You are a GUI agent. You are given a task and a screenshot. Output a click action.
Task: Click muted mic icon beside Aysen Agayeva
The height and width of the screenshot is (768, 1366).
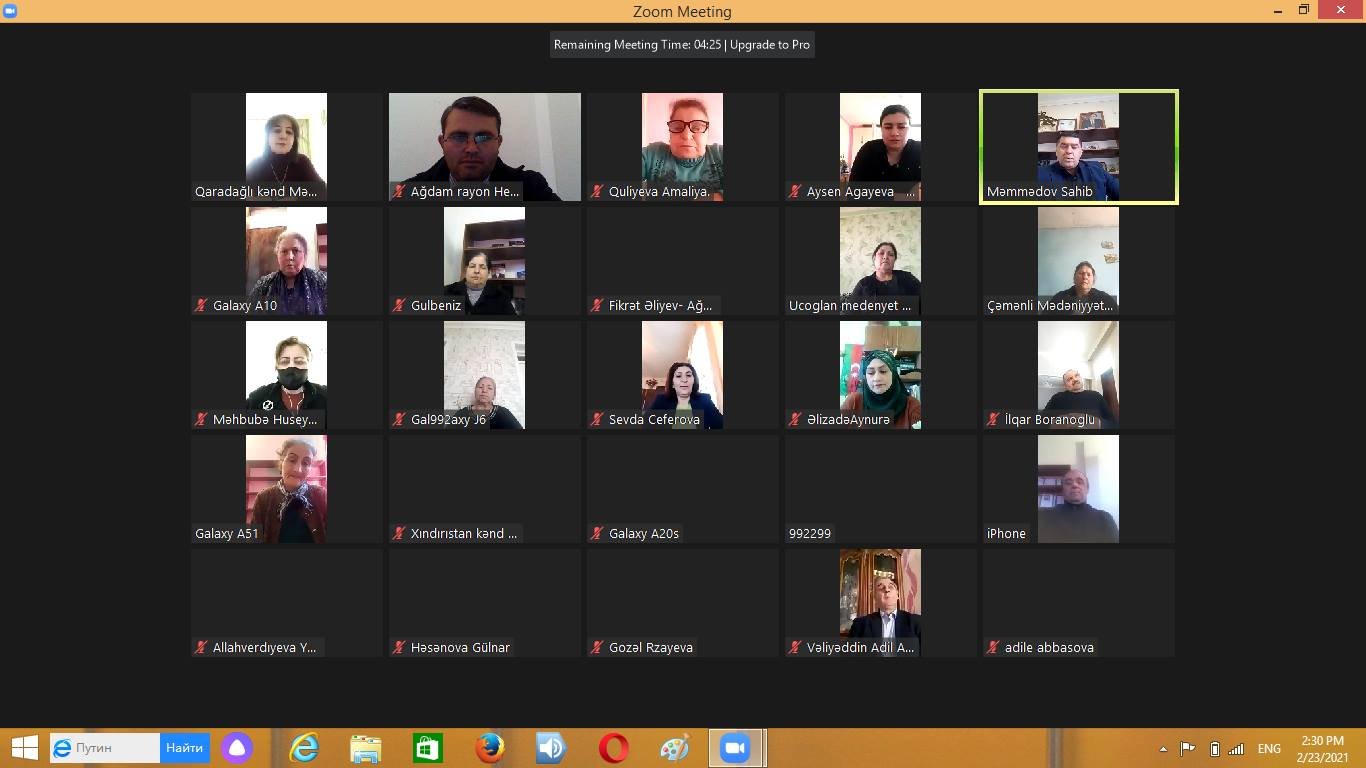click(796, 192)
